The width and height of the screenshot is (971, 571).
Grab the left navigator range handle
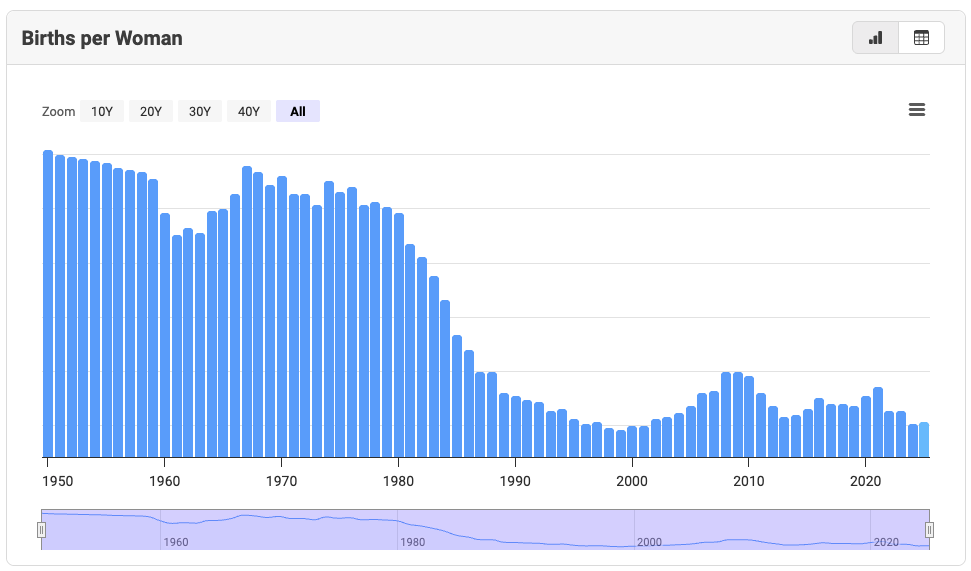point(41,530)
